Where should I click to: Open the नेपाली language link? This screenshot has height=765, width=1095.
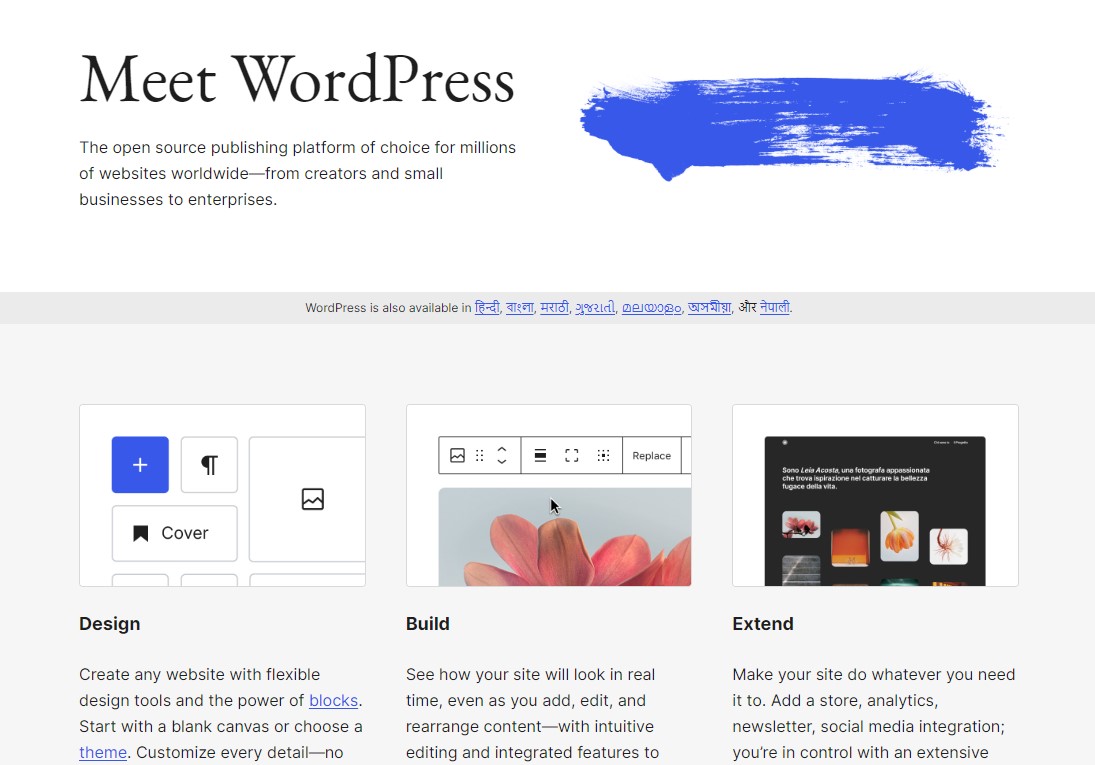[x=774, y=307]
